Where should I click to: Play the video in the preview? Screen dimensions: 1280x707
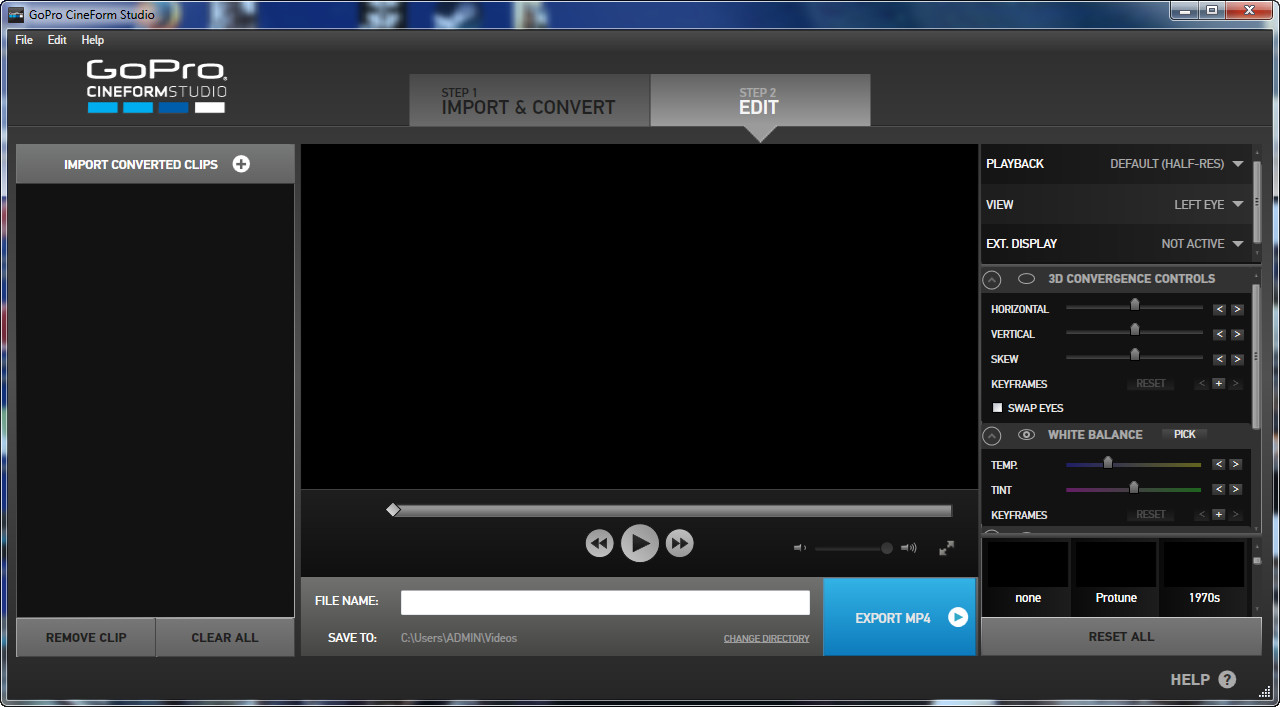point(640,543)
